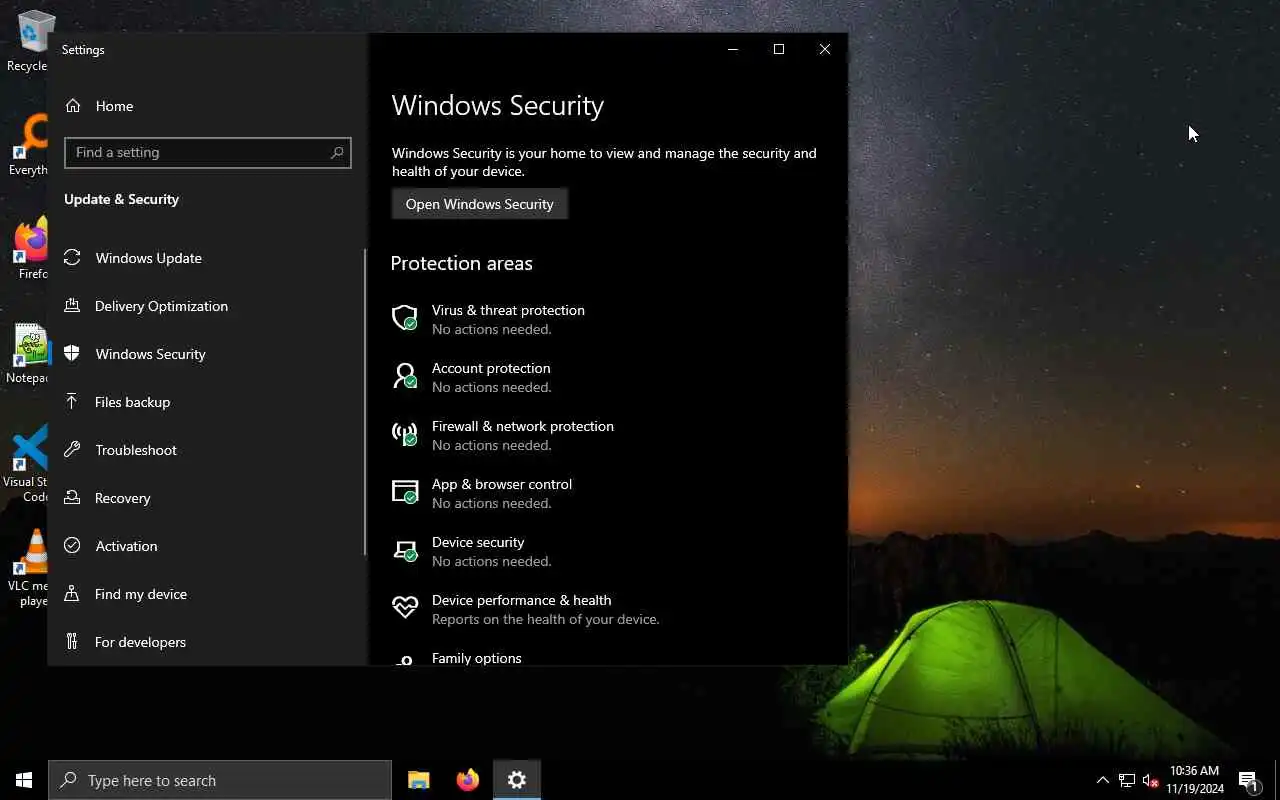1280x800 pixels.
Task: Click the Device performance & health heart icon
Action: (405, 607)
